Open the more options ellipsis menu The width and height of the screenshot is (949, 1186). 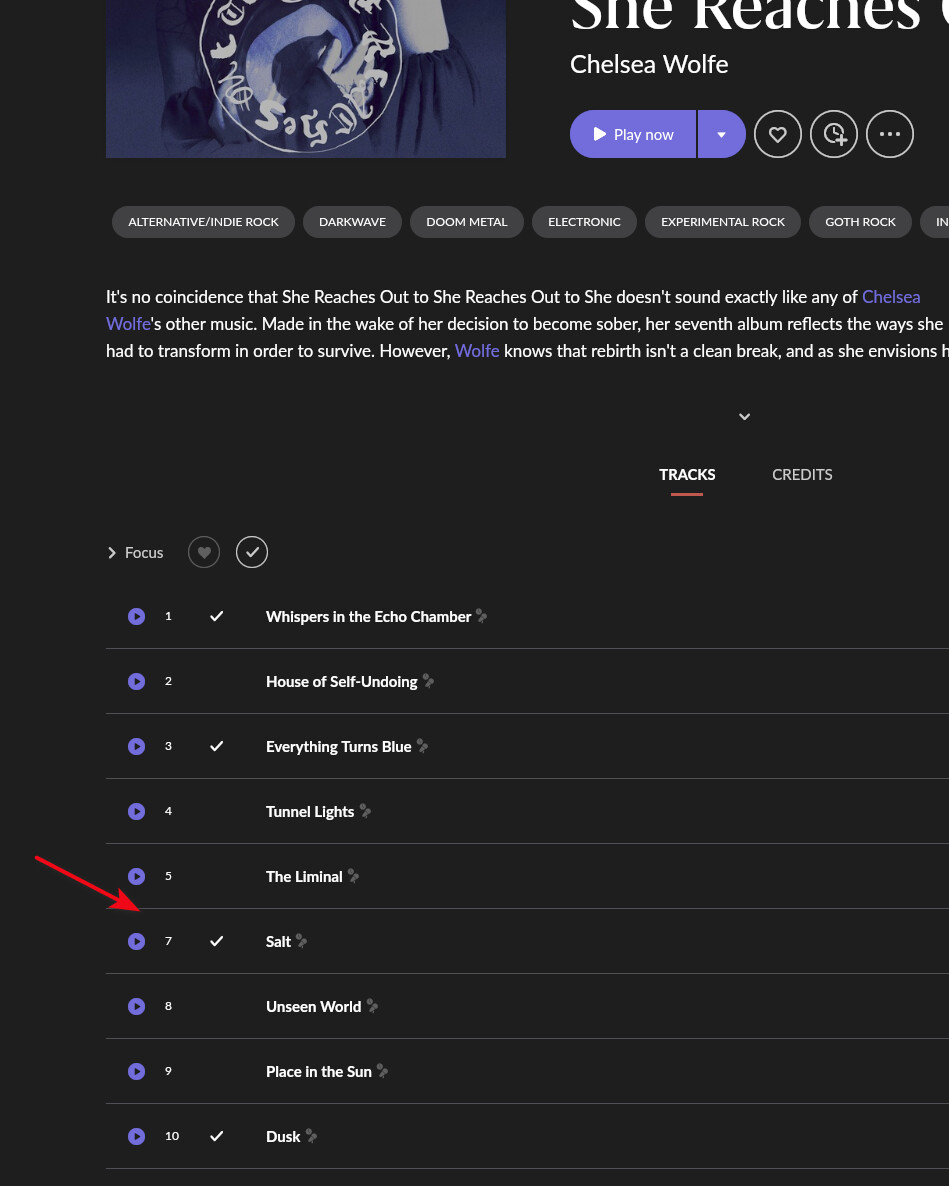pos(890,135)
